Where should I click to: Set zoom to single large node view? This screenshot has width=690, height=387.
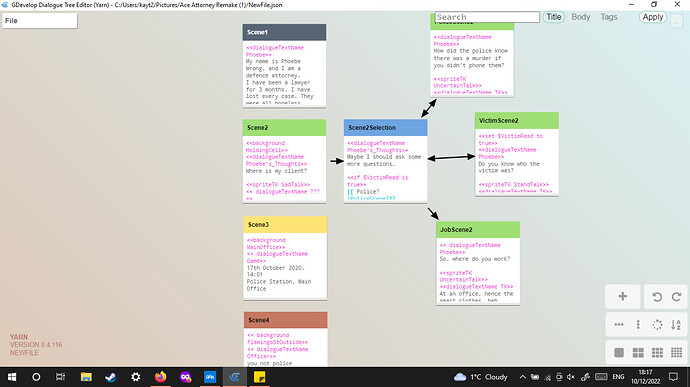(619, 353)
